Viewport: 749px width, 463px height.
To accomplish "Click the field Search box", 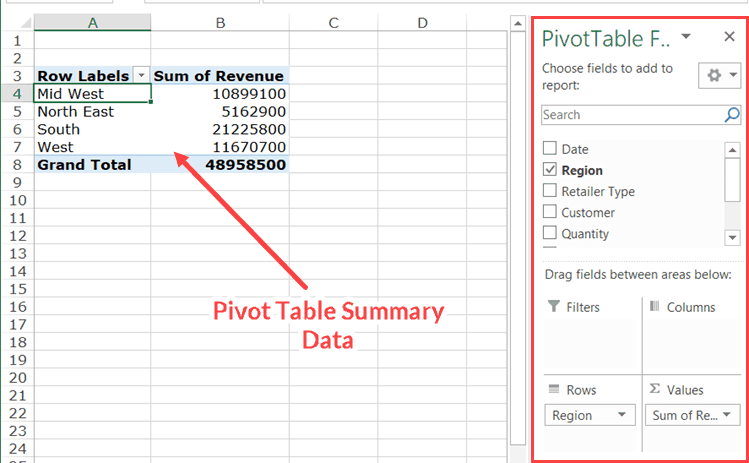I will pyautogui.click(x=630, y=115).
